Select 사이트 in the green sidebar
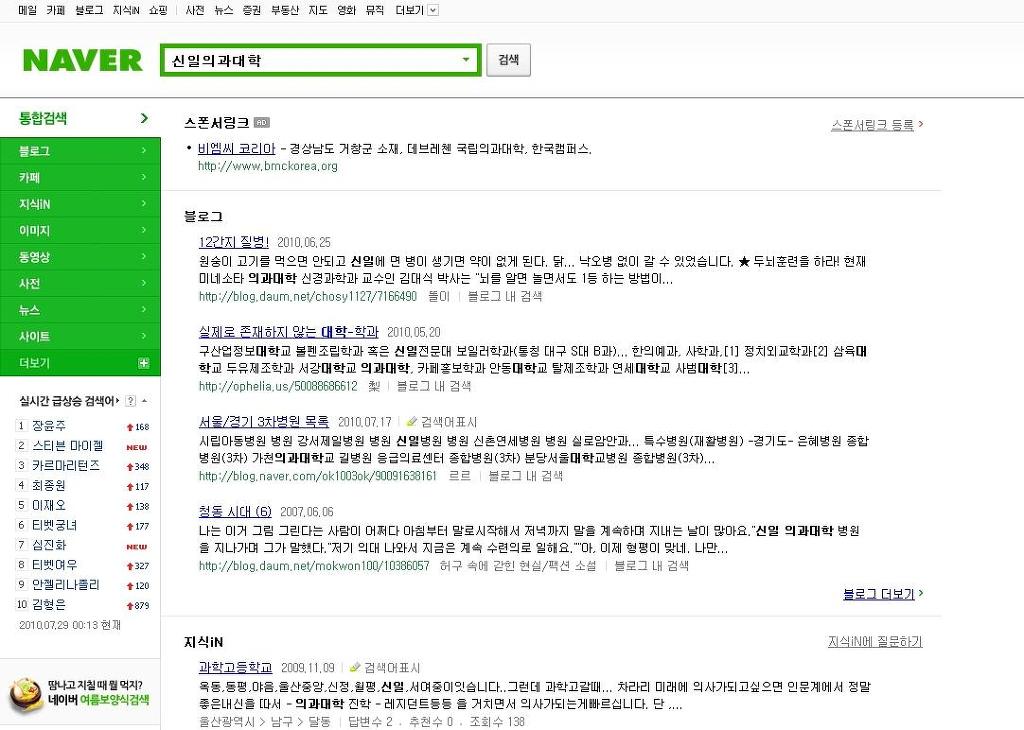This screenshot has height=730, width=1024. [80, 336]
